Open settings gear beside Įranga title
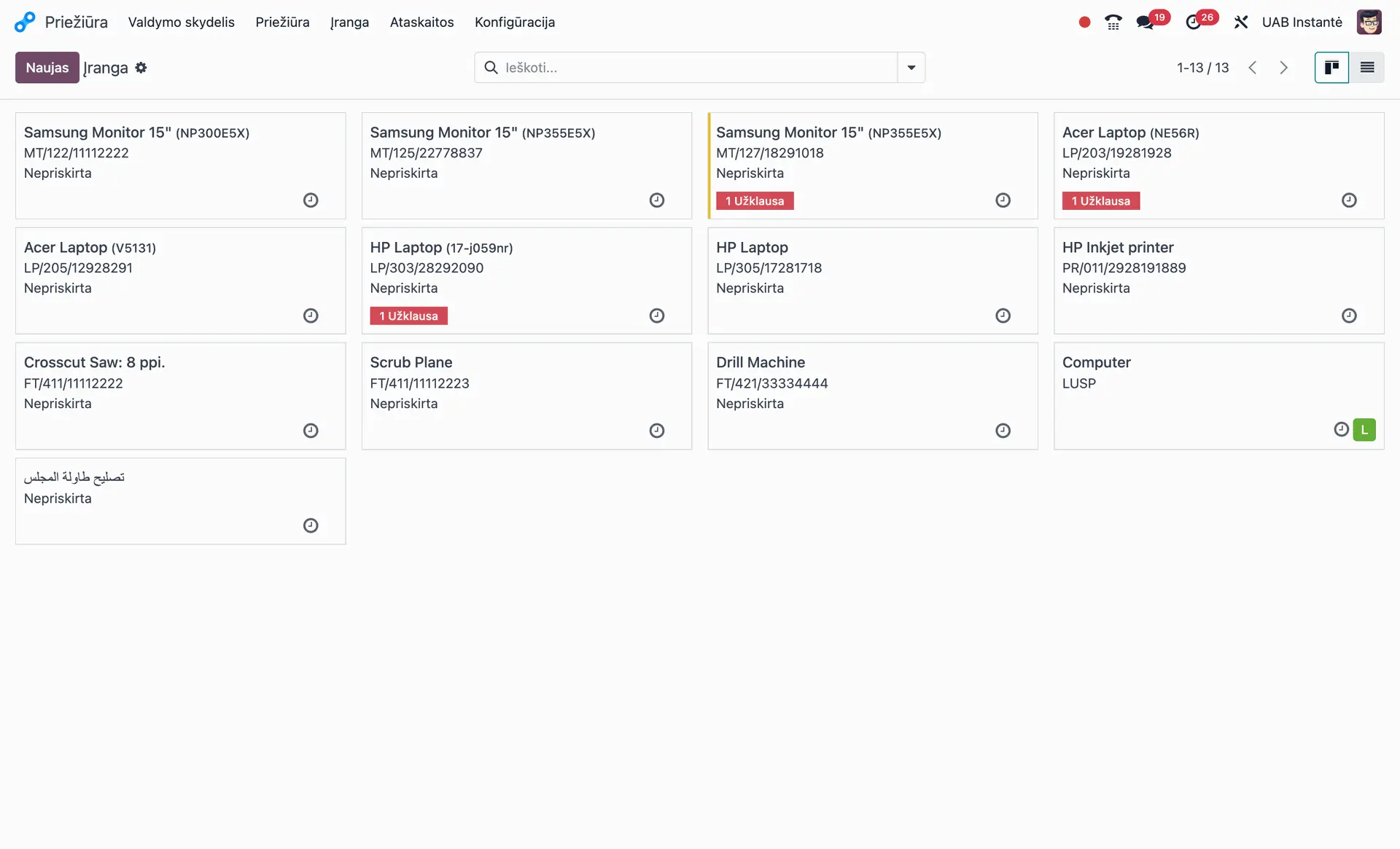Image resolution: width=1400 pixels, height=849 pixels. pyautogui.click(x=141, y=68)
